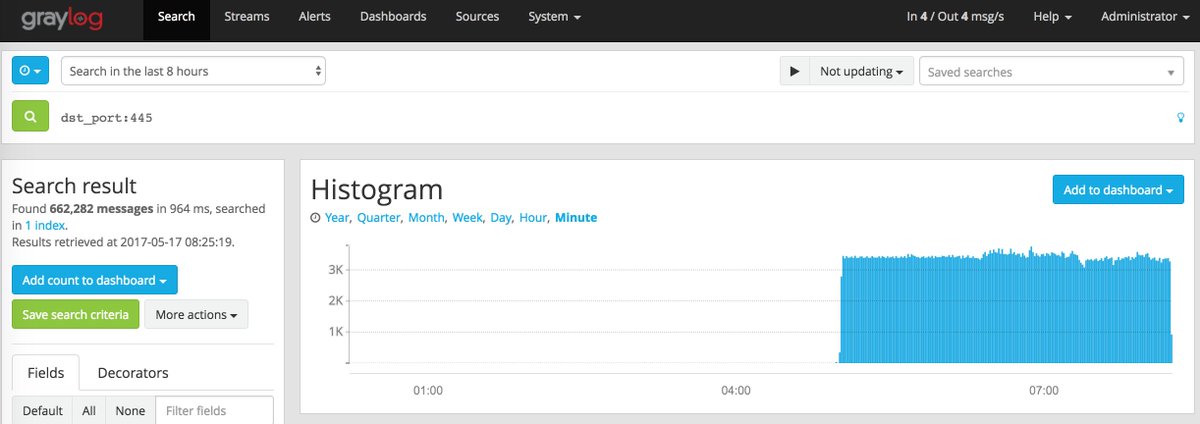Navigate to Sources
The height and width of the screenshot is (424, 1200).
(477, 17)
